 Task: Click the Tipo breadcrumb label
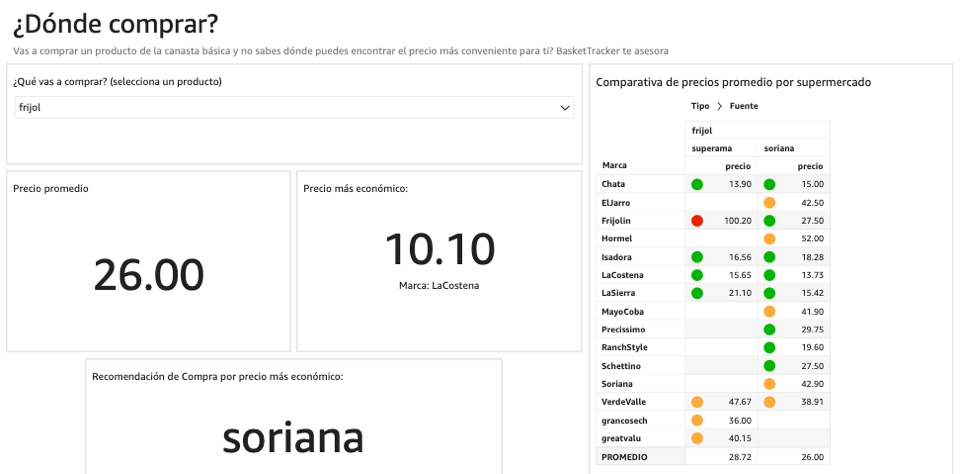pyautogui.click(x=700, y=106)
